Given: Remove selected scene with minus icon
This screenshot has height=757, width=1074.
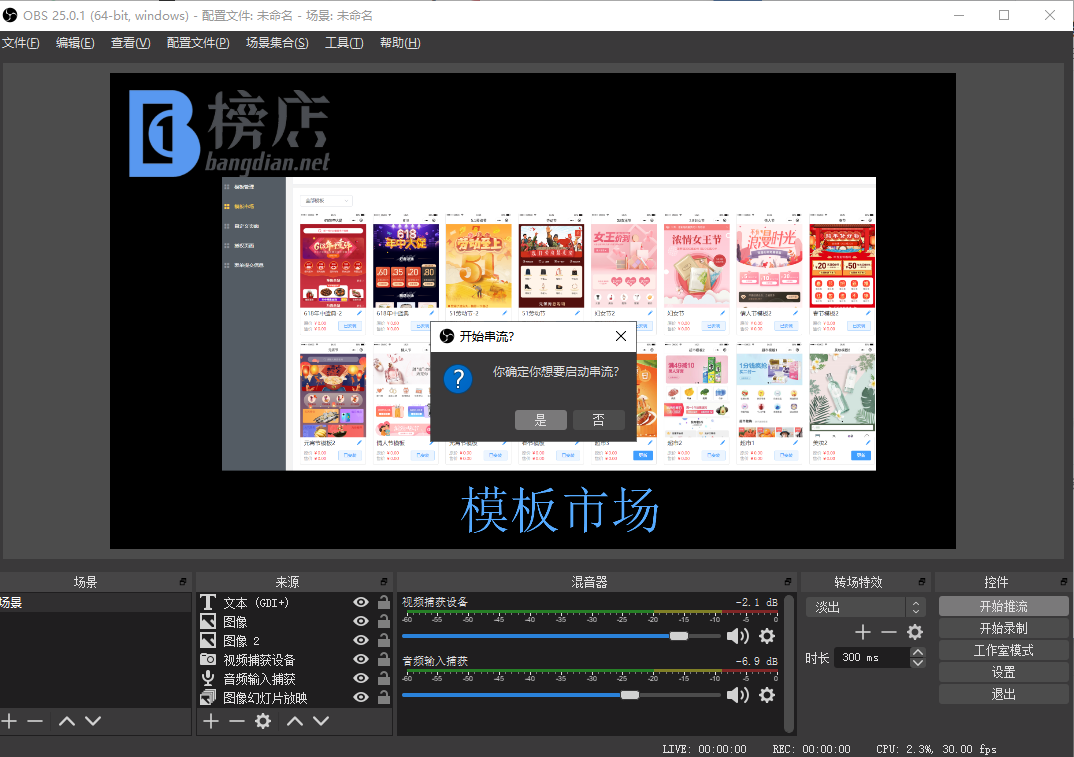Looking at the screenshot, I should (35, 721).
